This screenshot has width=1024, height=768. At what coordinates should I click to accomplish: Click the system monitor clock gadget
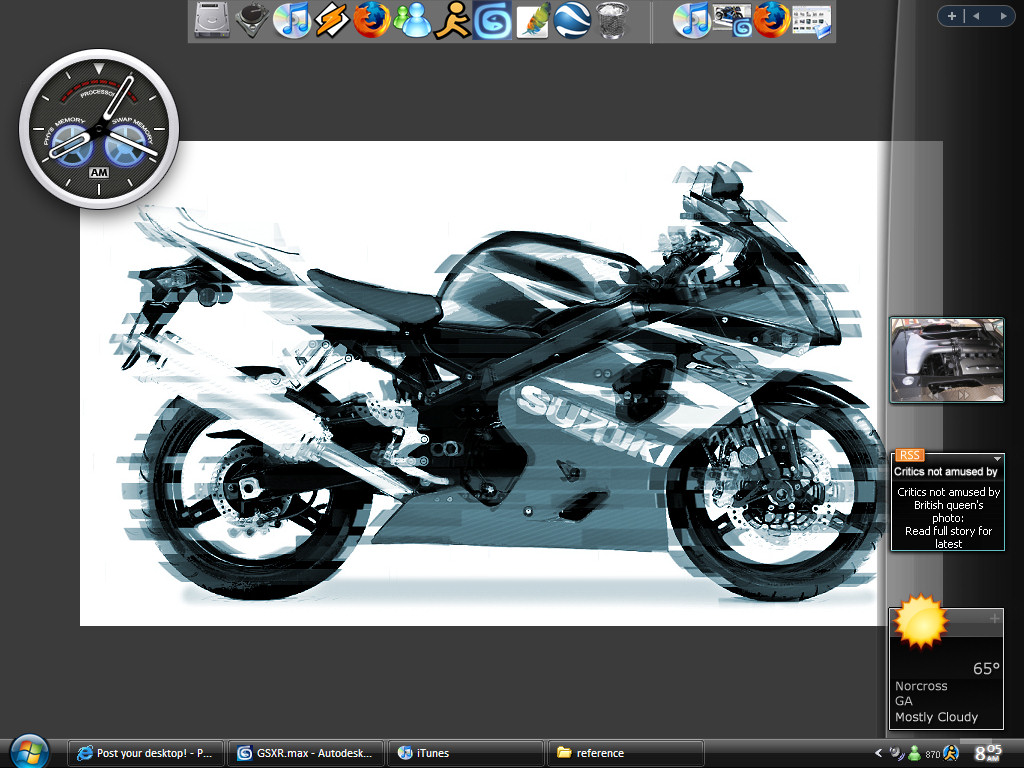click(x=99, y=129)
